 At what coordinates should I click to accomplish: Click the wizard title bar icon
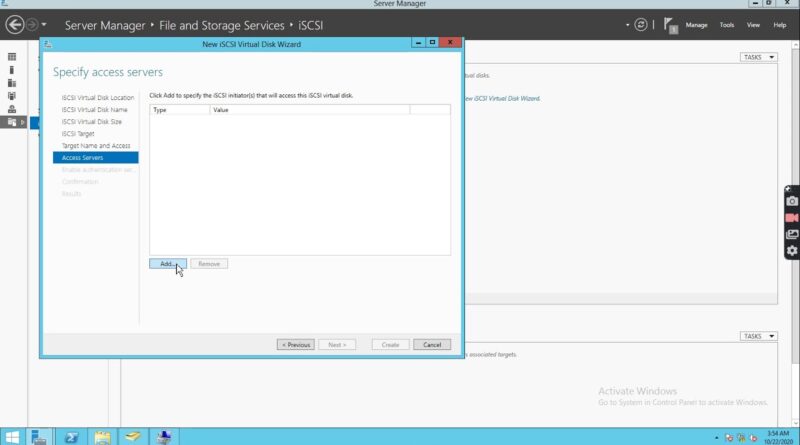[x=47, y=44]
